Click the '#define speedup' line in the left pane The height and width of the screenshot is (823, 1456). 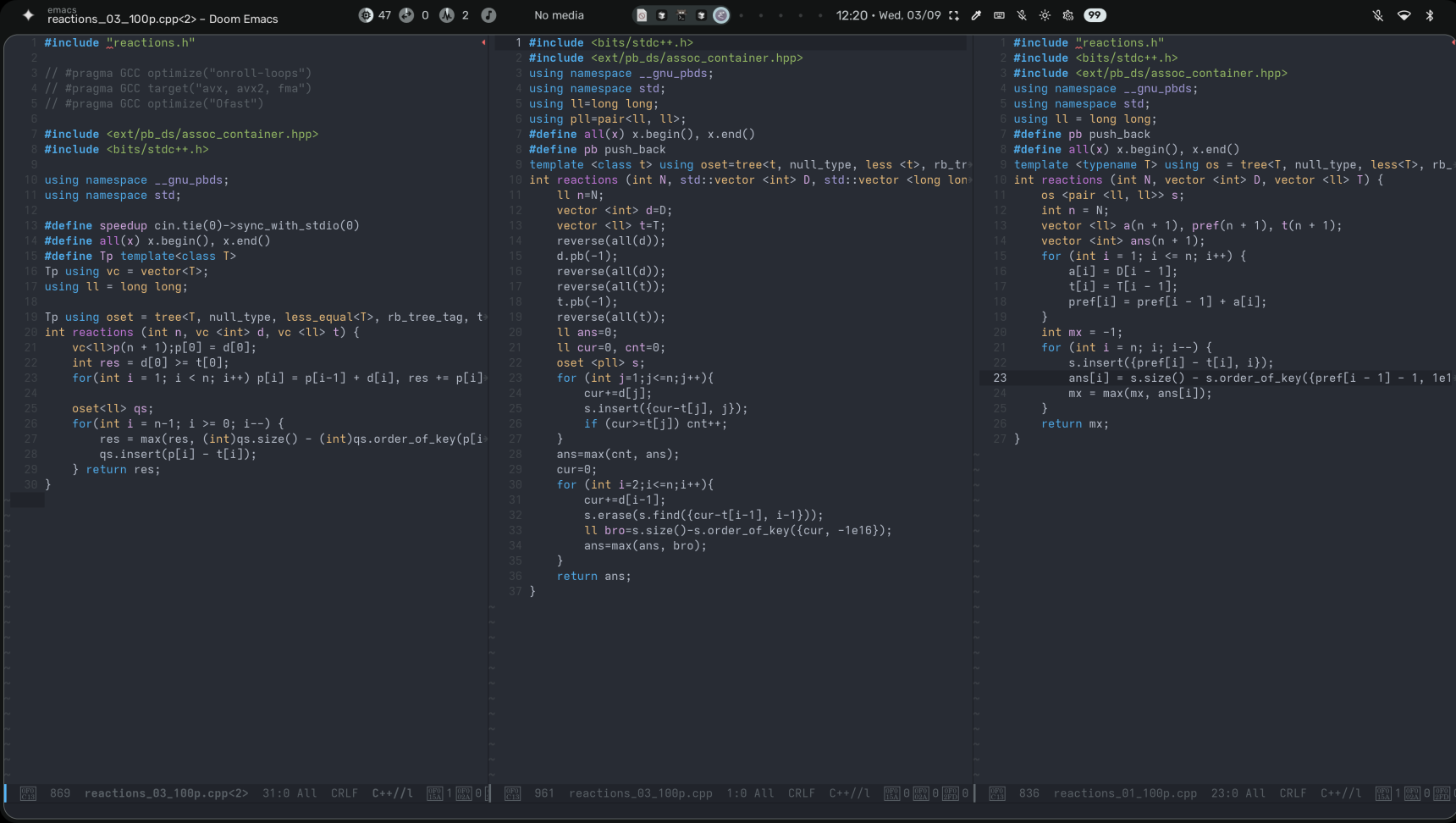point(202,225)
